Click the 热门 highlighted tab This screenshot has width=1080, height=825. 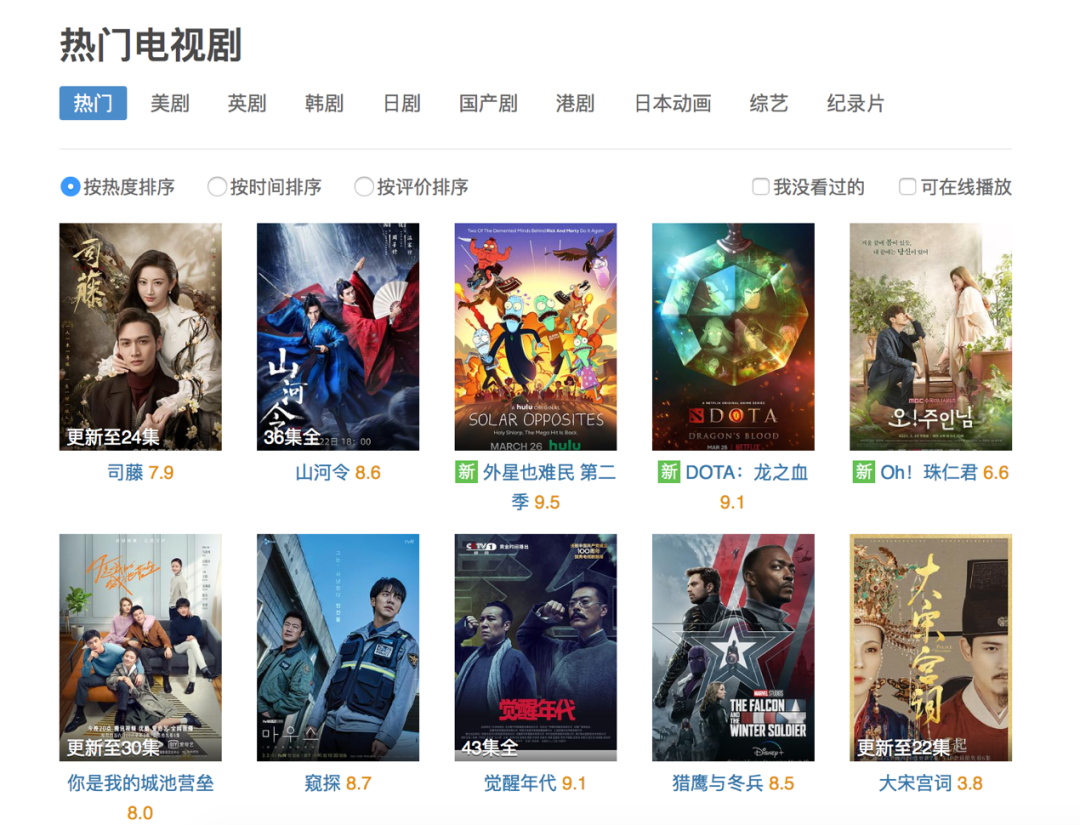click(93, 103)
